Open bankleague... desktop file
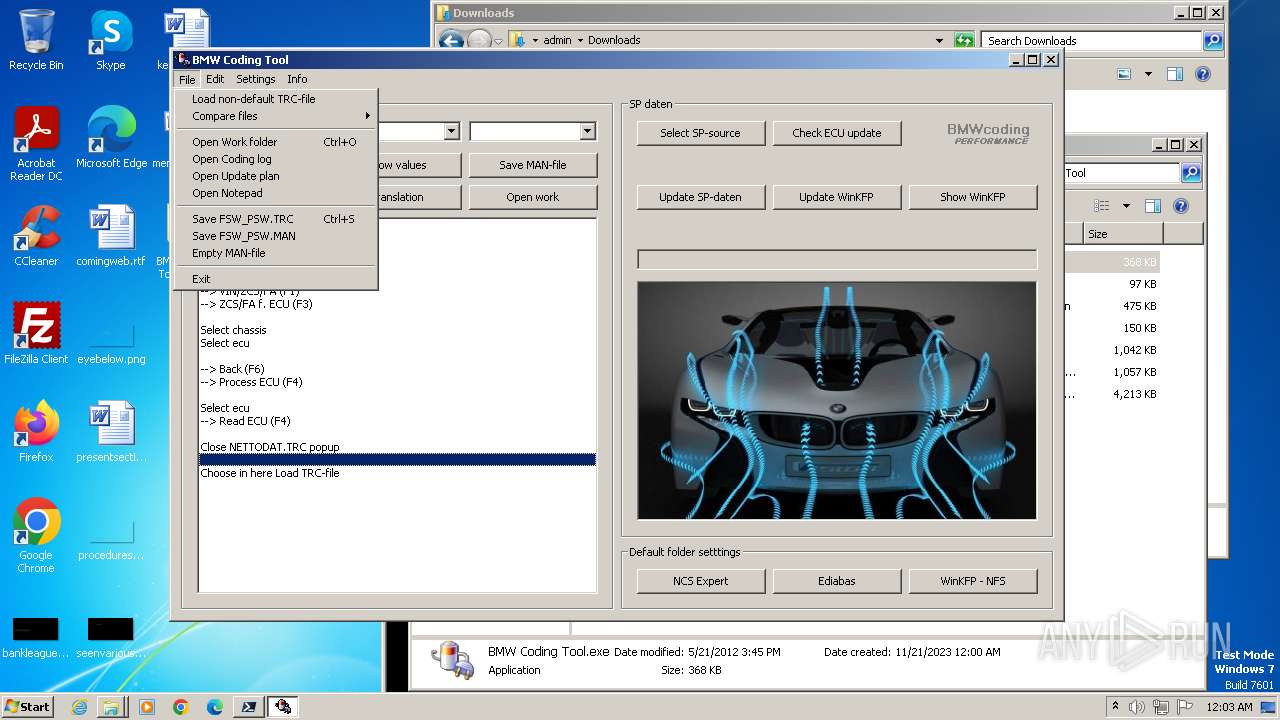 coord(36,638)
